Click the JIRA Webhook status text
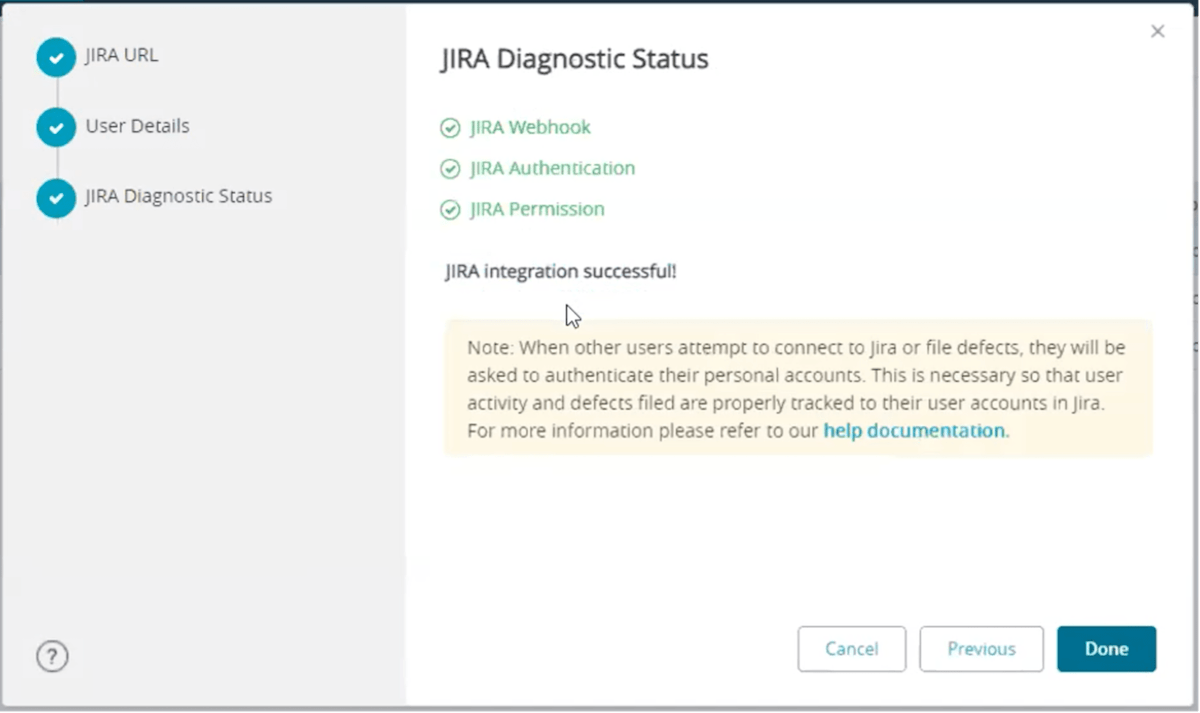1200x713 pixels. pyautogui.click(x=531, y=127)
